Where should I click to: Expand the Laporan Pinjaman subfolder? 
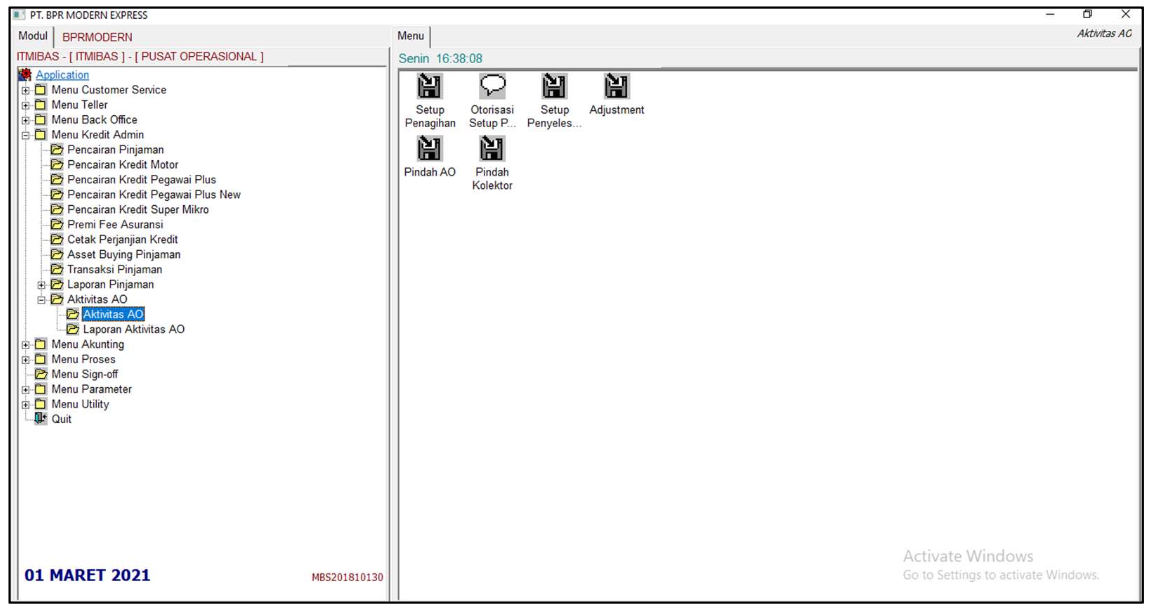(42, 285)
